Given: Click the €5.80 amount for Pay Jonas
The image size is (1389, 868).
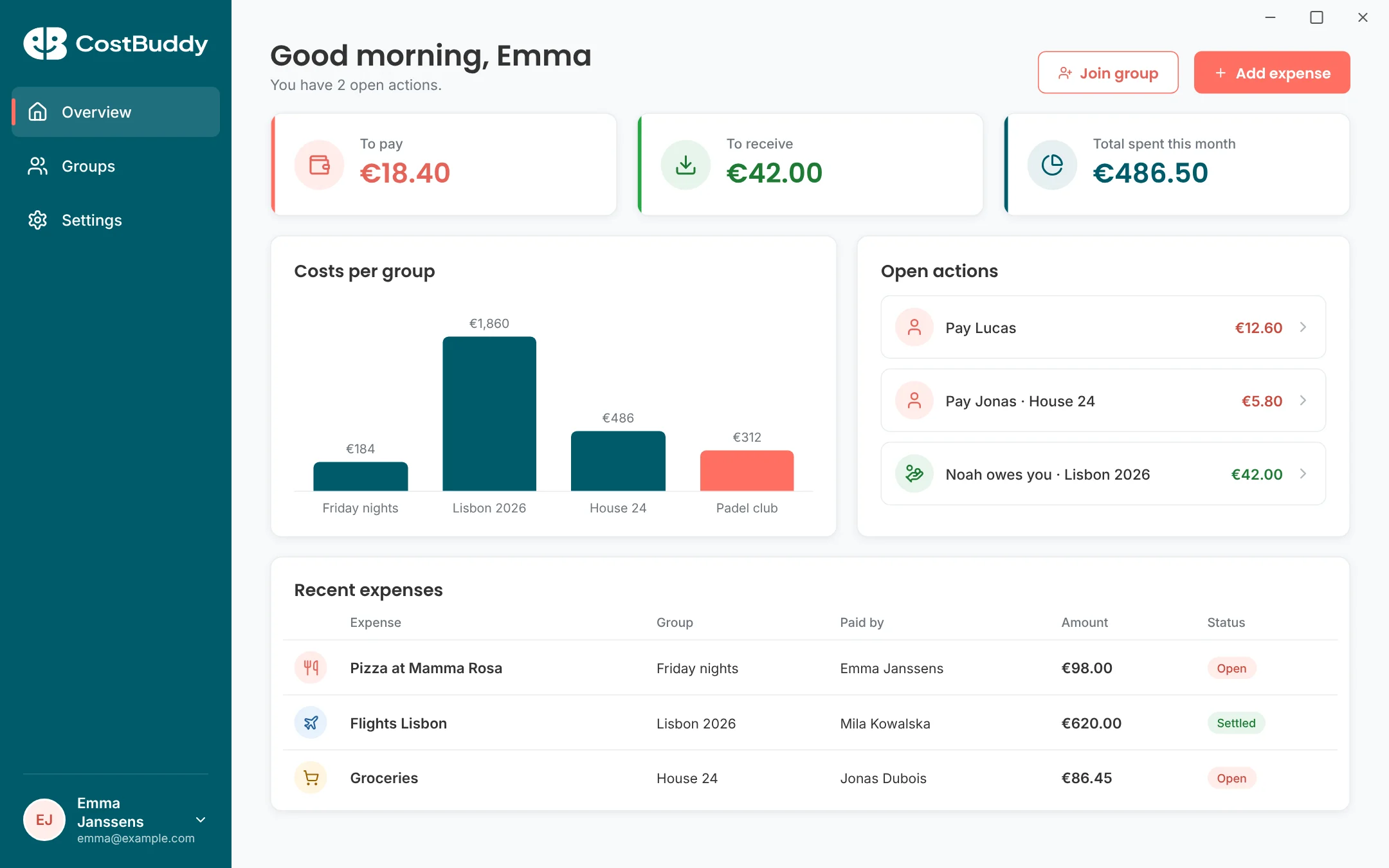Looking at the screenshot, I should tap(1262, 401).
